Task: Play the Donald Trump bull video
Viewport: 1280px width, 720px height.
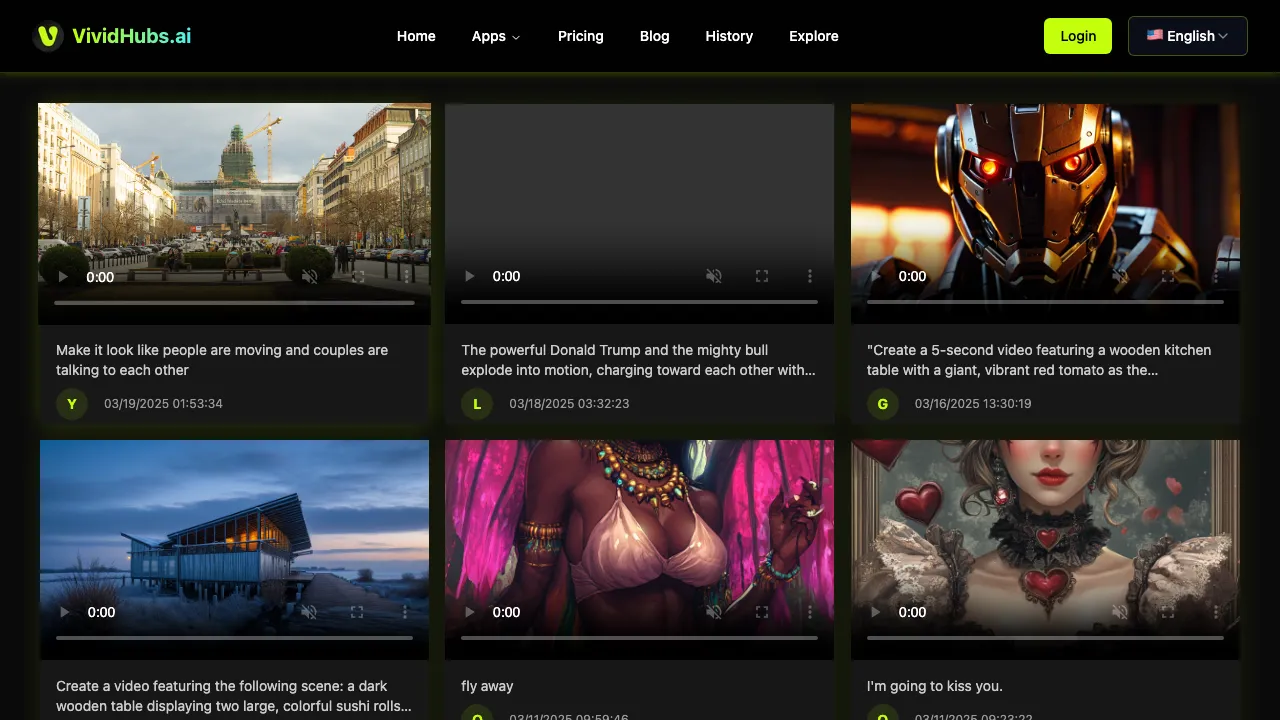Action: click(469, 276)
